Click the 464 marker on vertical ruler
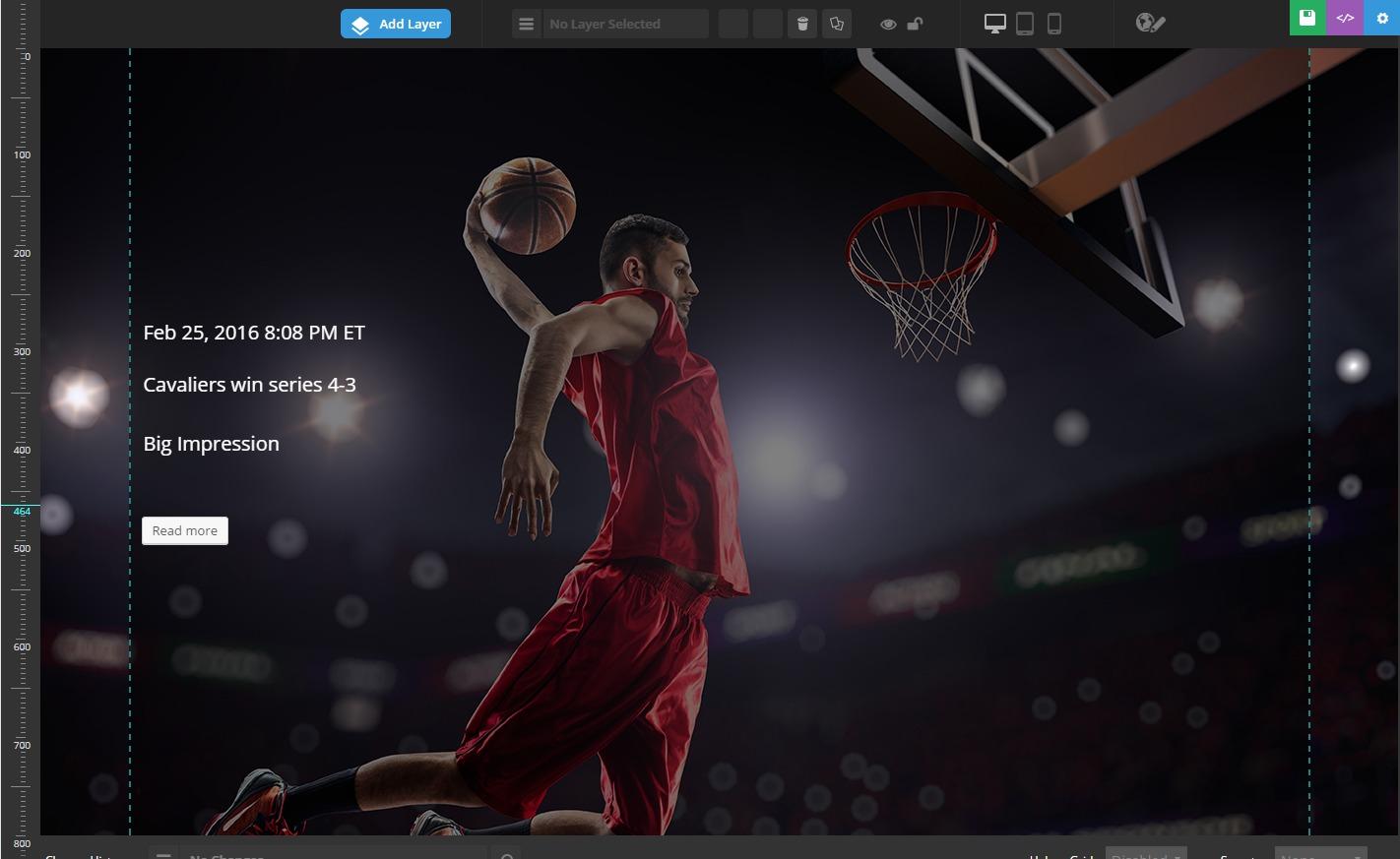The height and width of the screenshot is (859, 1400). 22,511
